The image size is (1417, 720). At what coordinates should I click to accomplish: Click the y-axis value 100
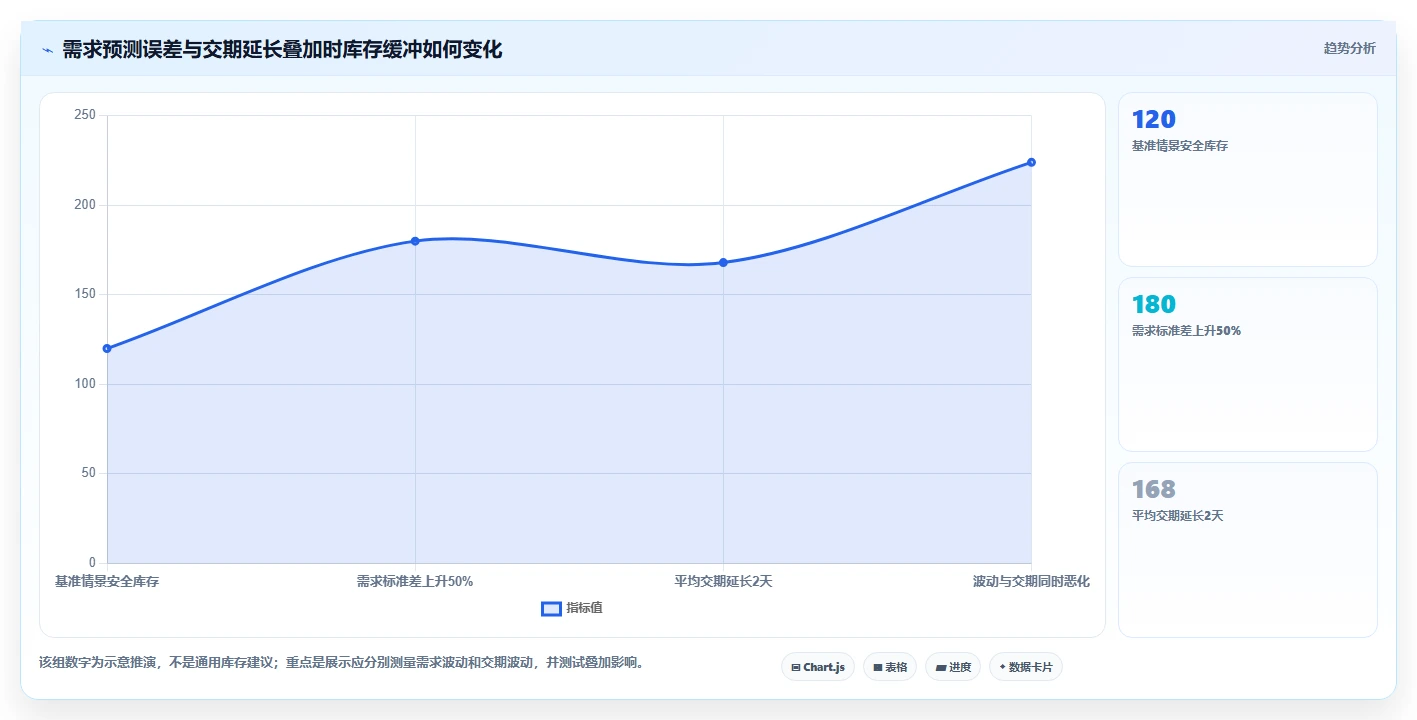(x=85, y=384)
